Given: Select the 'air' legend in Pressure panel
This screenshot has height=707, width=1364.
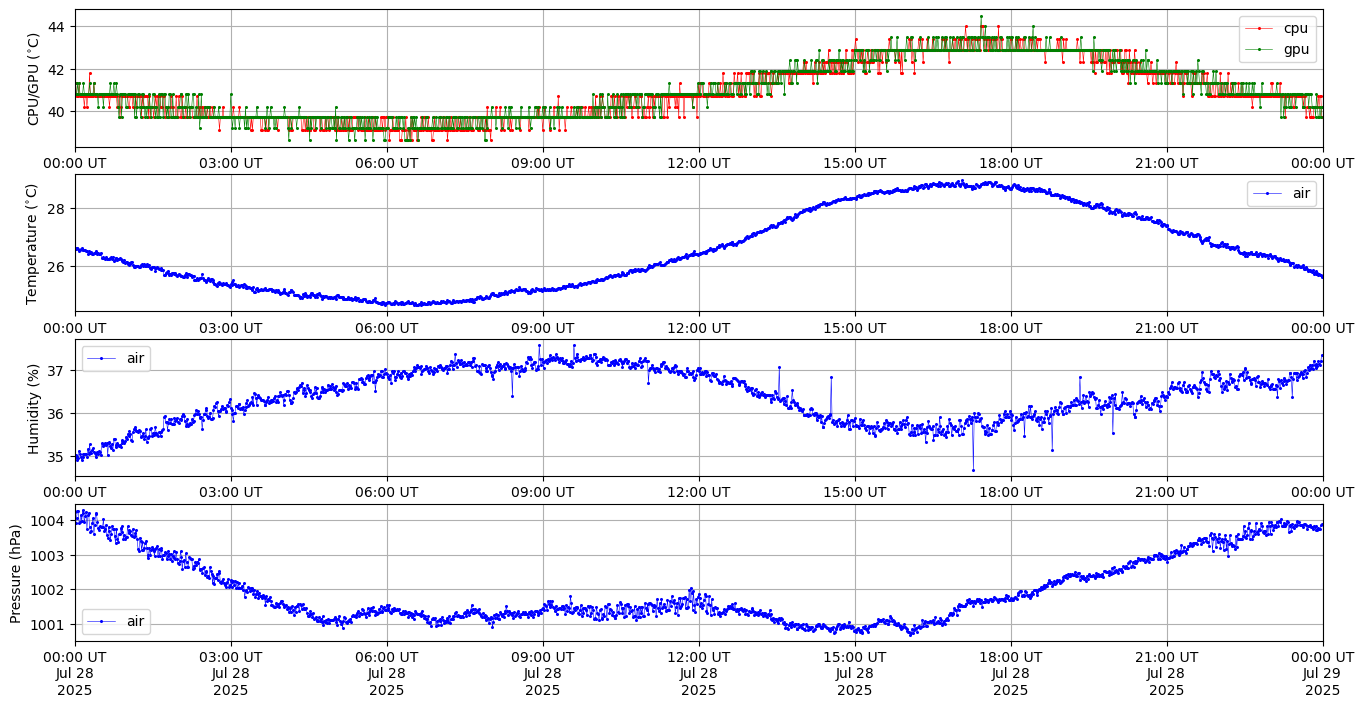Looking at the screenshot, I should pos(116,621).
